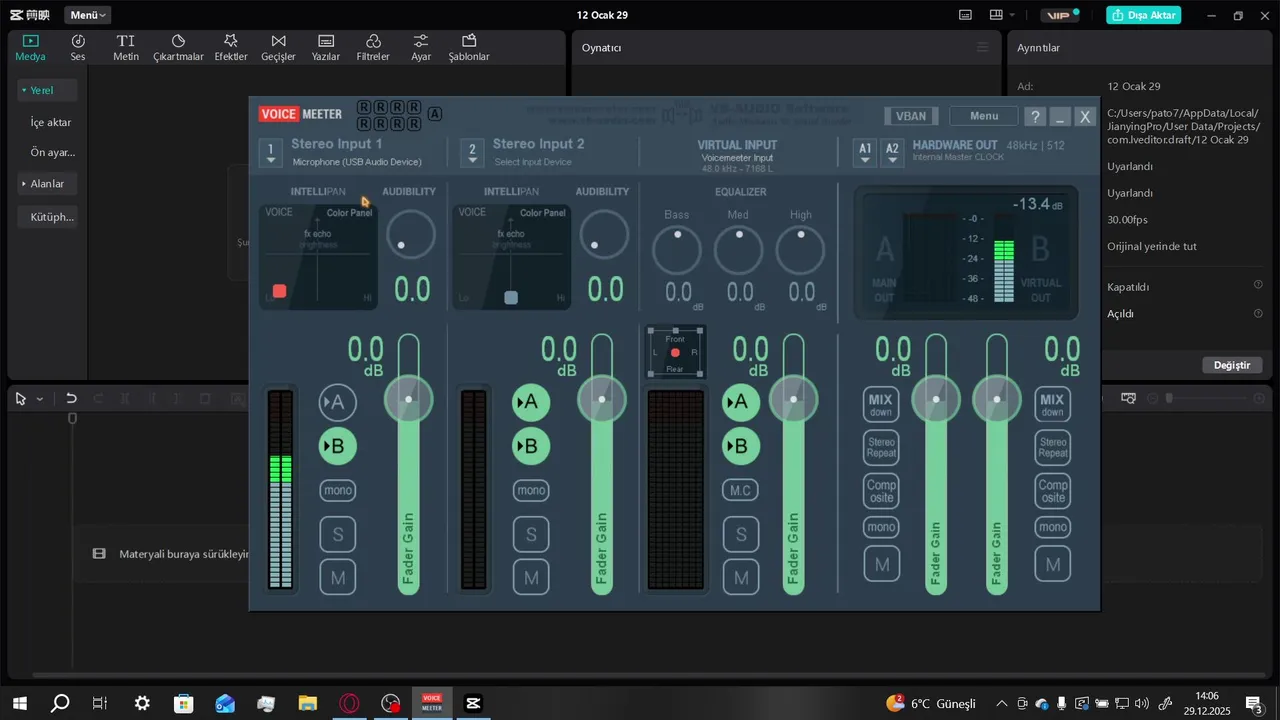This screenshot has width=1280, height=720.
Task: Open the Yazılar captions tab
Action: tap(326, 47)
